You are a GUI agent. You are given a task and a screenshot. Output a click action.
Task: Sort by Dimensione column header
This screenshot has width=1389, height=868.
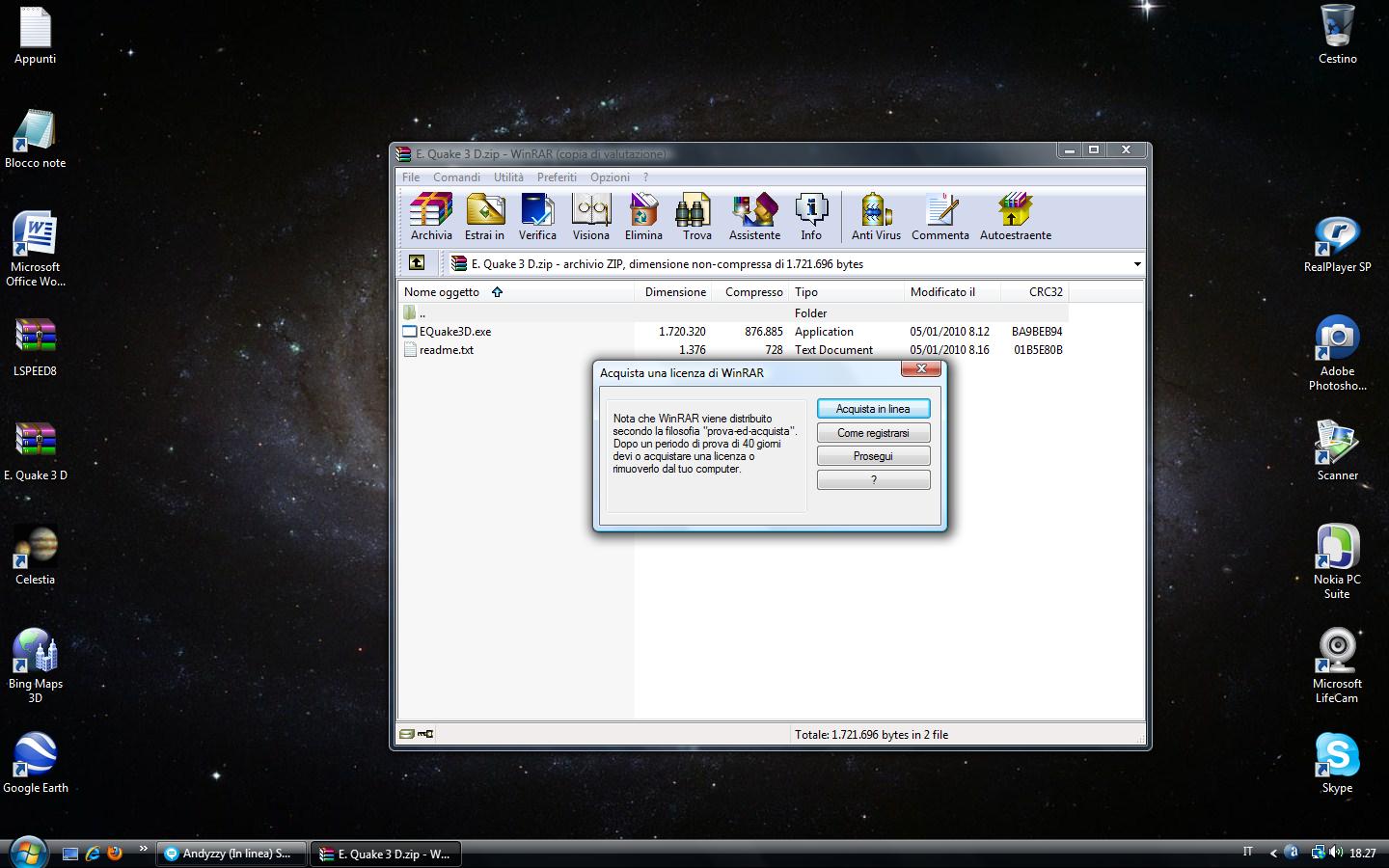point(672,292)
